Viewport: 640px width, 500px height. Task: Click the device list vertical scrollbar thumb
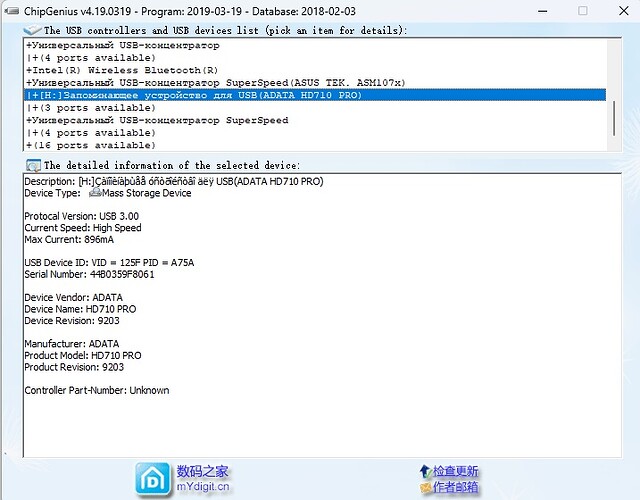coord(614,118)
